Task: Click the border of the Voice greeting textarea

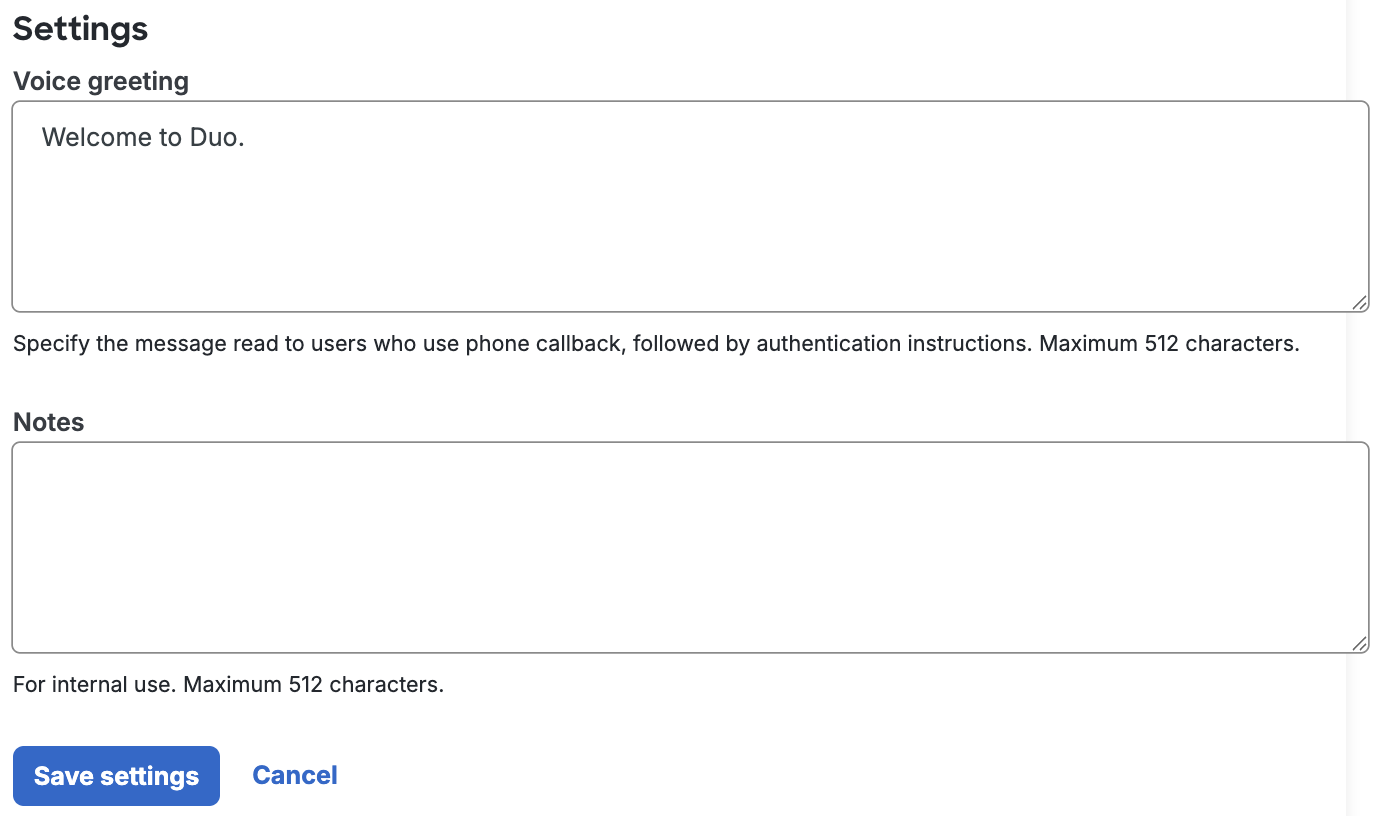Action: pyautogui.click(x=690, y=101)
